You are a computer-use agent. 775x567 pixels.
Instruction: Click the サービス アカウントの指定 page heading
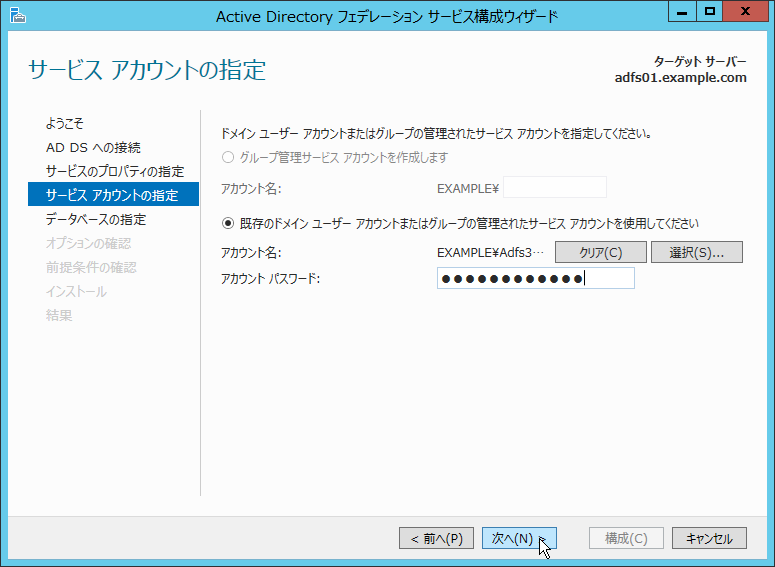tap(147, 69)
